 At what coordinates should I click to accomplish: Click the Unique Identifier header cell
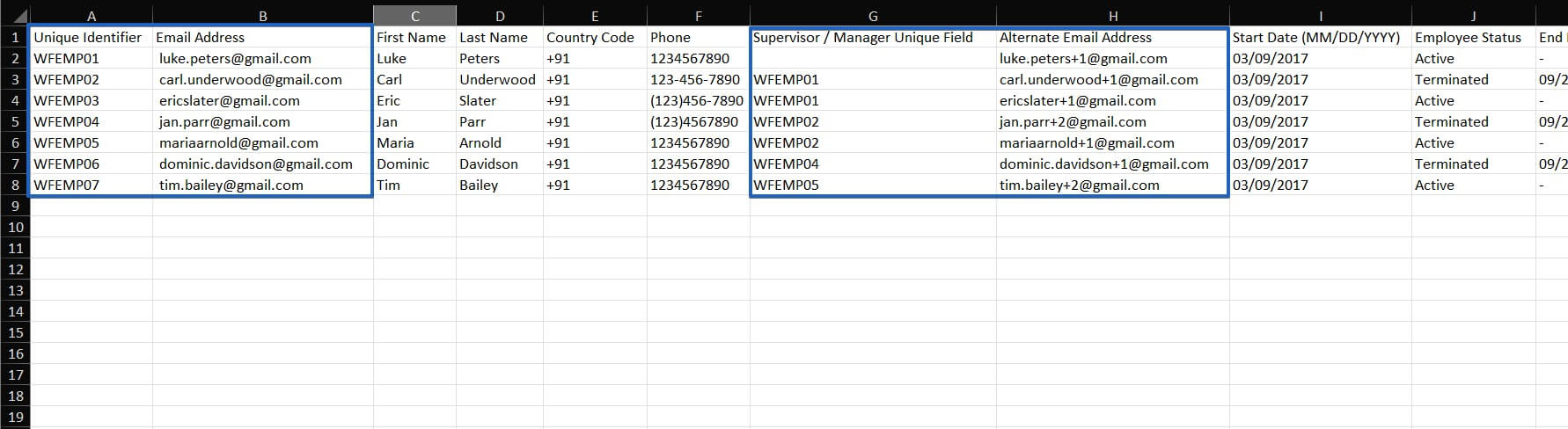(x=88, y=37)
